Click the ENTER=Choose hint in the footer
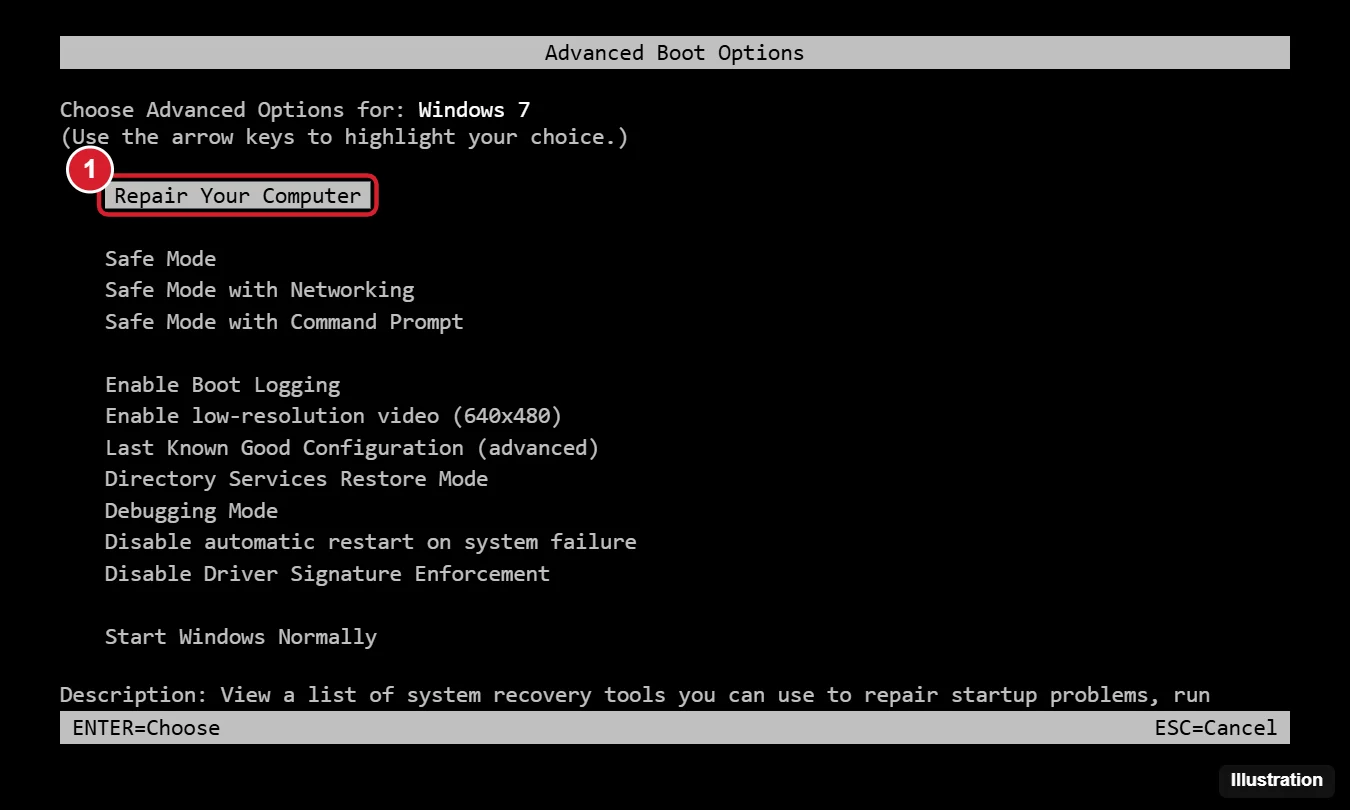Image resolution: width=1350 pixels, height=810 pixels. point(146,728)
